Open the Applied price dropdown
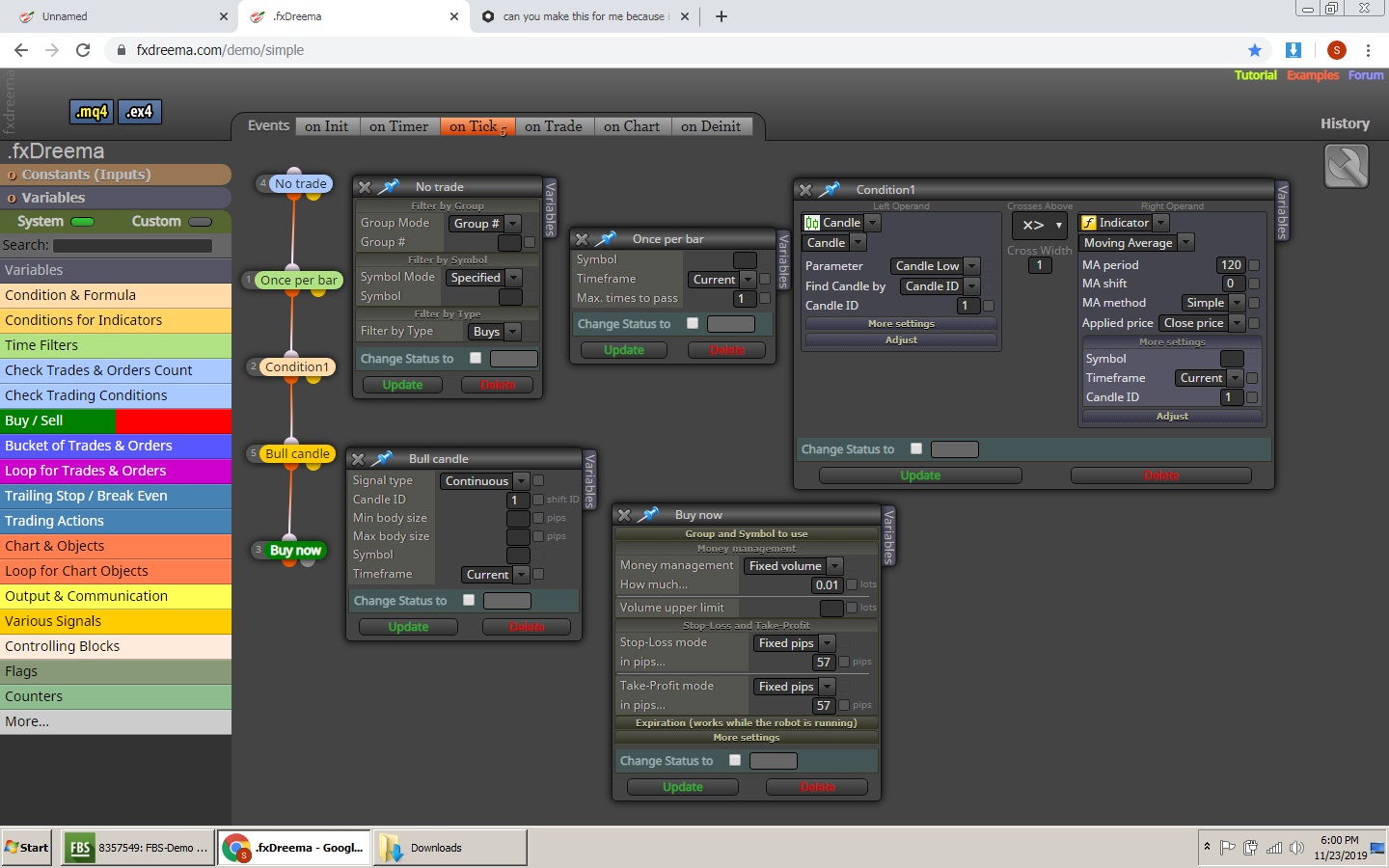1389x868 pixels. 1202,323
